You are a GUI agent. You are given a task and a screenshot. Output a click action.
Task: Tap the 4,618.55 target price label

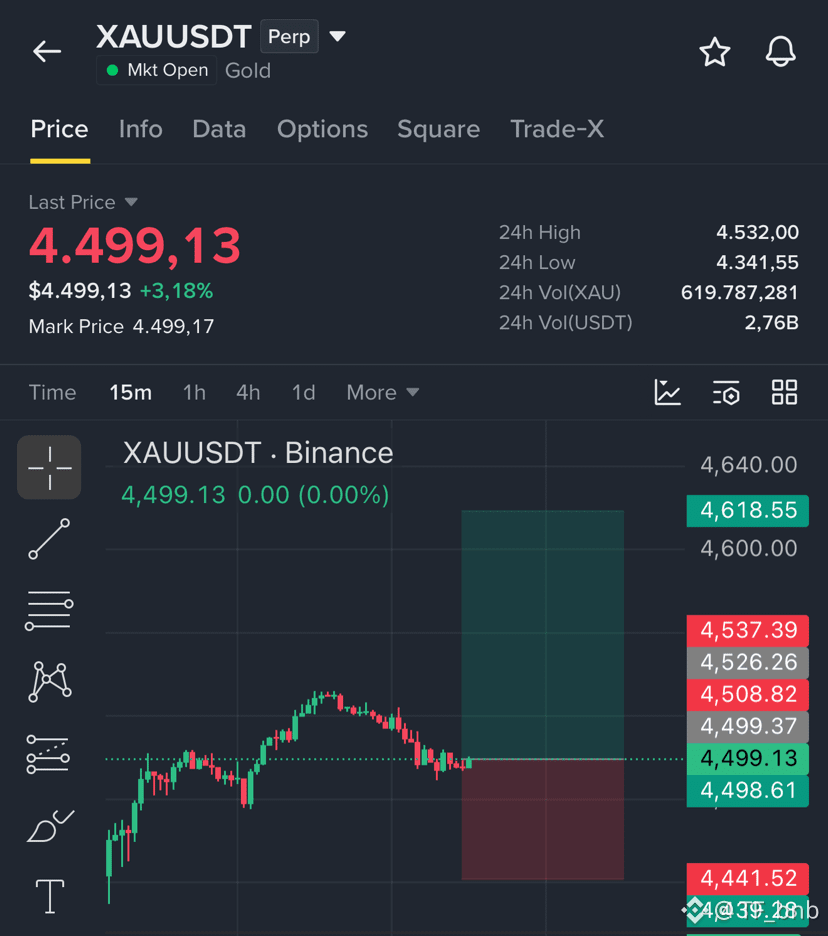click(x=747, y=510)
